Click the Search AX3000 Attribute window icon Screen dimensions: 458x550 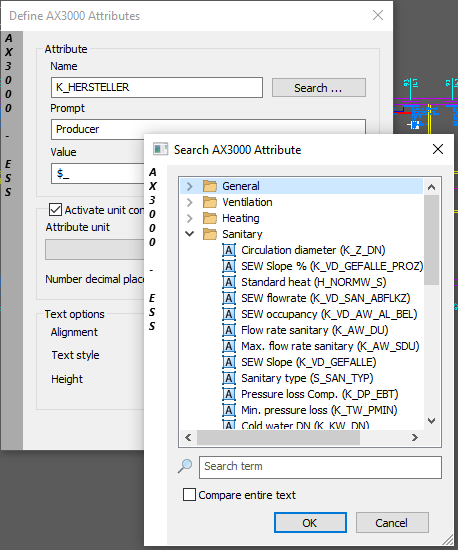point(161,149)
